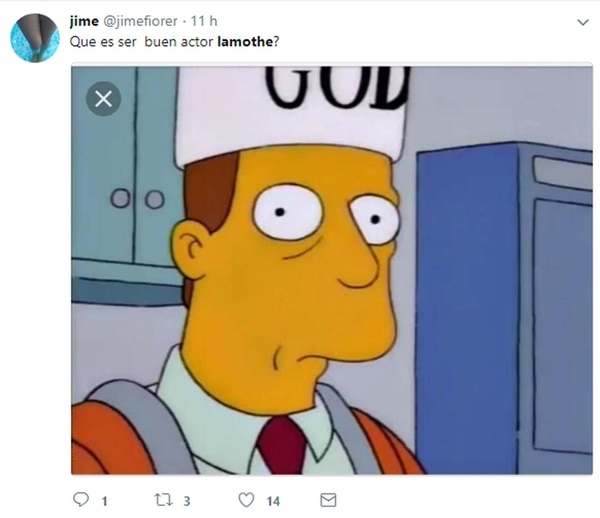Click the display name jime
The width and height of the screenshot is (600, 518).
(x=84, y=21)
